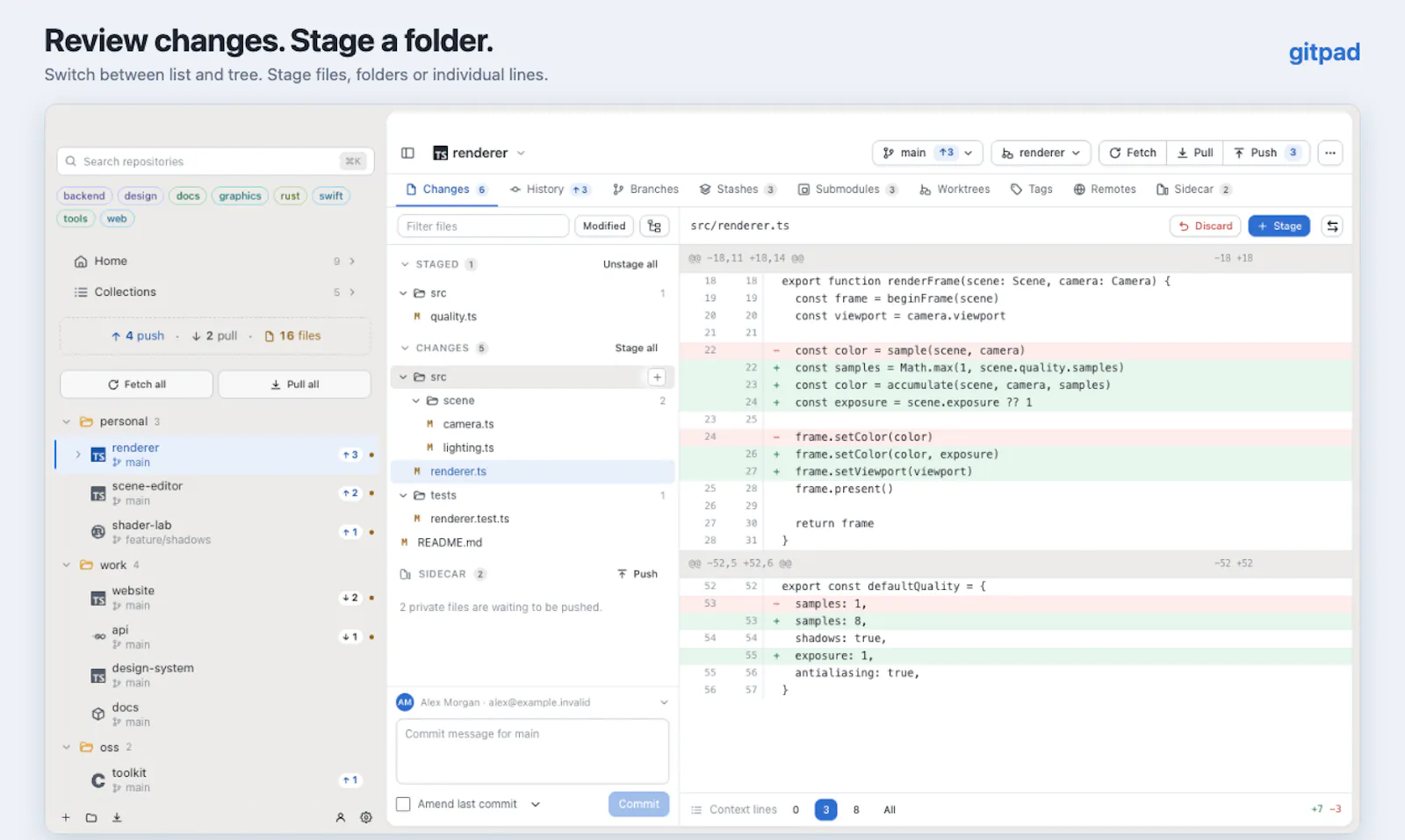Toggle the rust tag filter

click(x=290, y=196)
